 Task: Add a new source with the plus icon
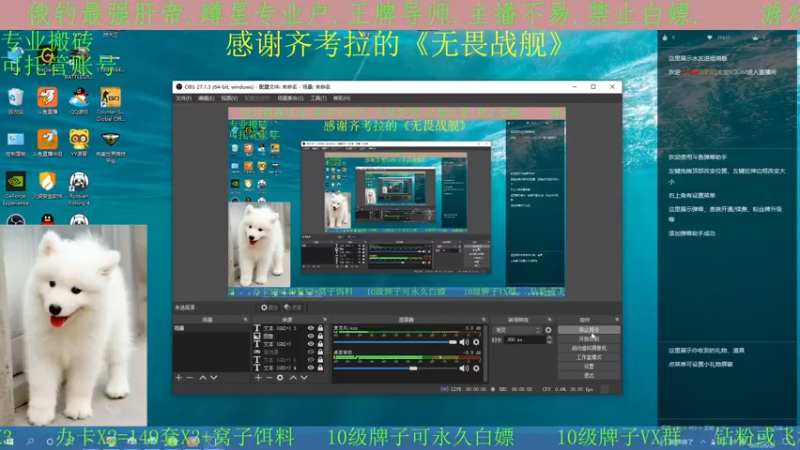[x=258, y=378]
